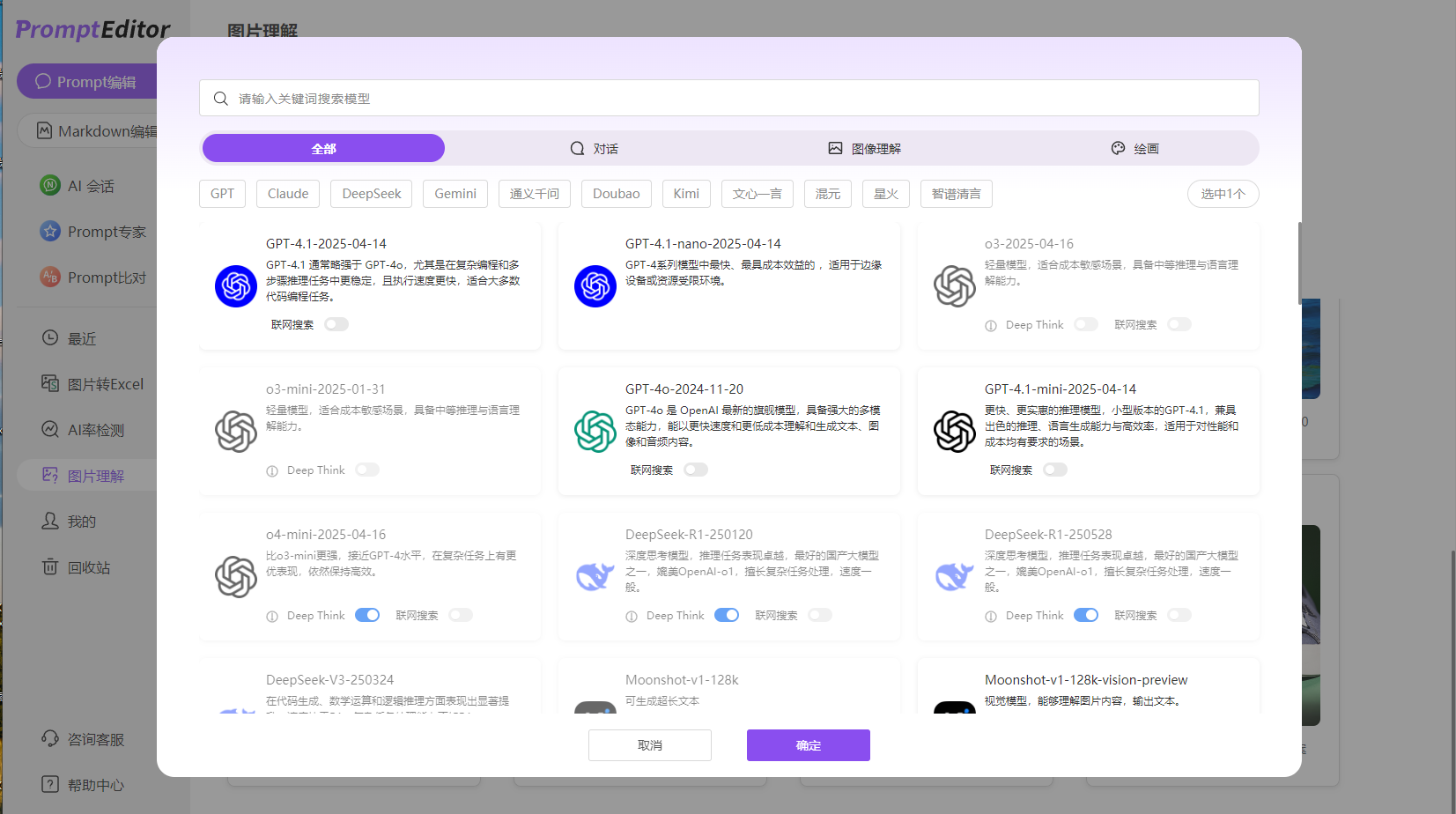Switch to the 图像理解 tab
The image size is (1456, 814).
tap(865, 149)
